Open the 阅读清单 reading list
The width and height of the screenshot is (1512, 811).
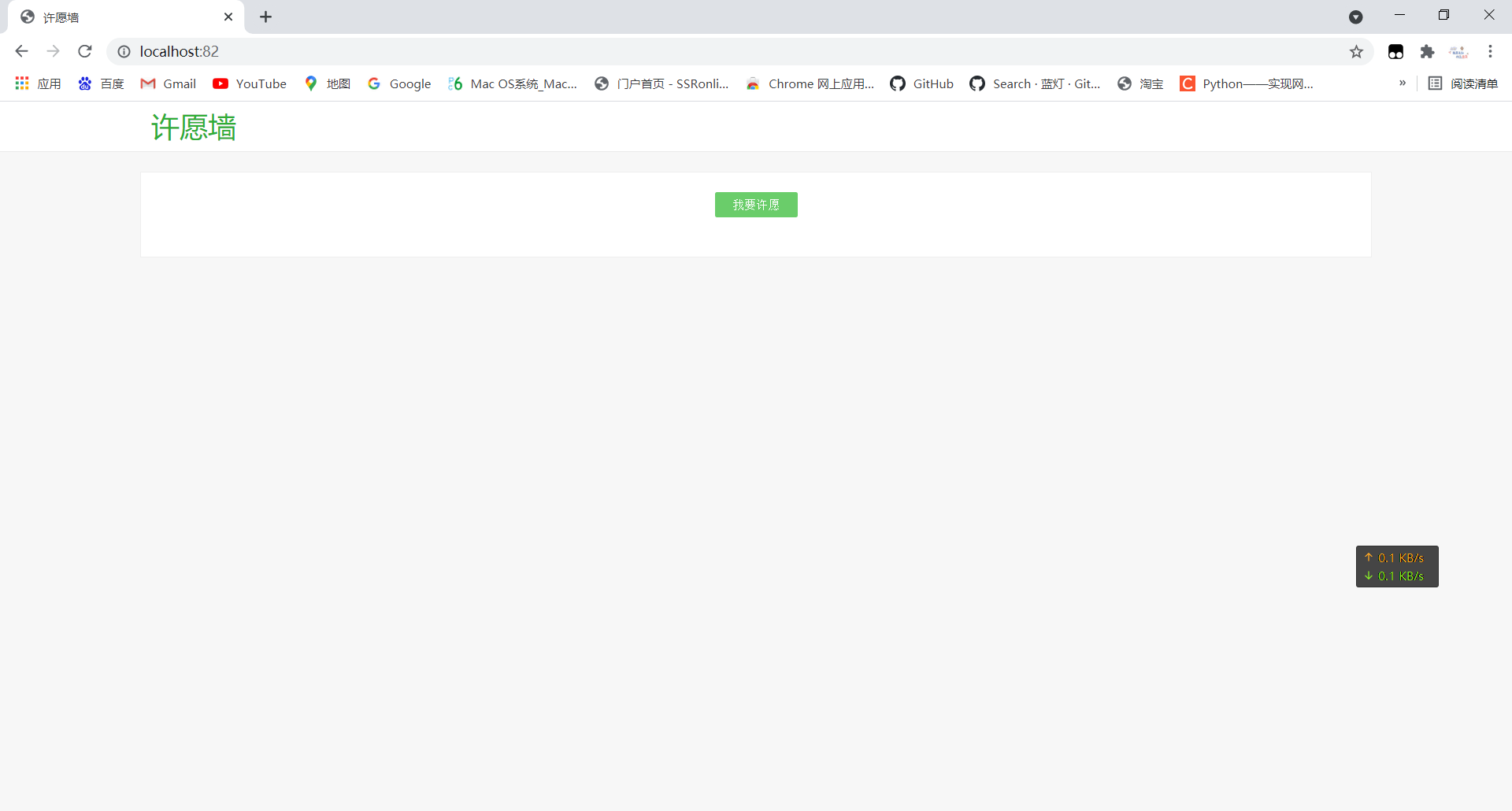[x=1463, y=83]
